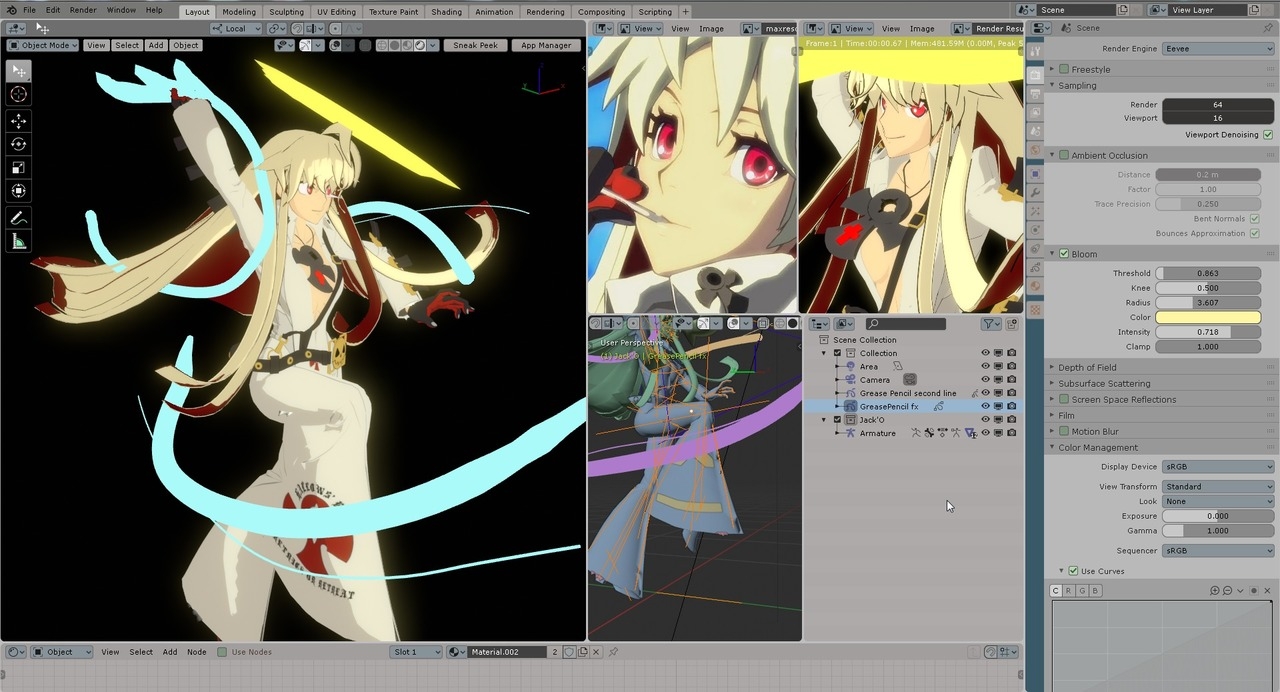
Task: Click the Sneak Peek button
Action: click(475, 45)
